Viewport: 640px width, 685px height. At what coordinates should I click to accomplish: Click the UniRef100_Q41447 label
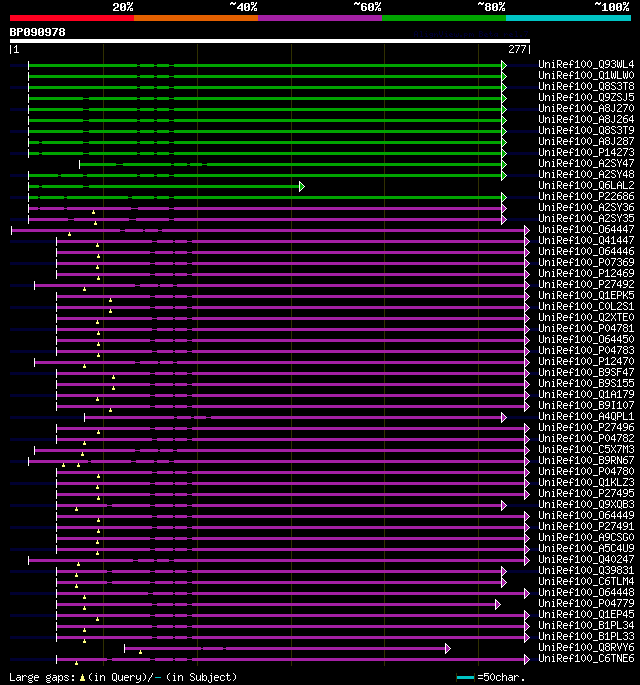[x=586, y=241]
